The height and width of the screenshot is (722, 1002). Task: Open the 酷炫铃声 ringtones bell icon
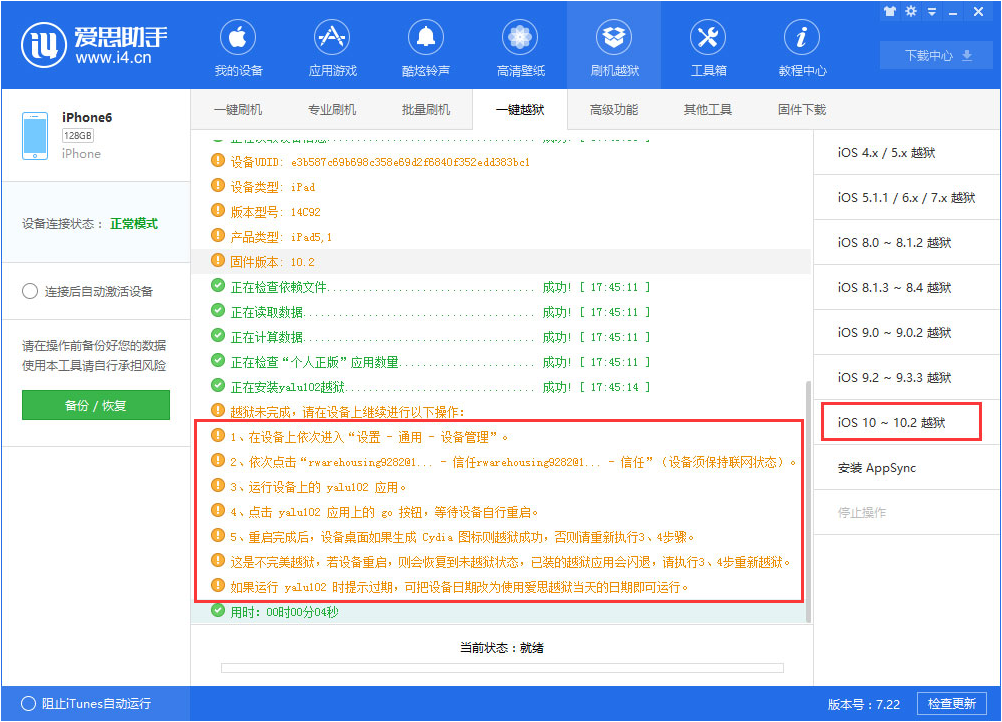[425, 45]
